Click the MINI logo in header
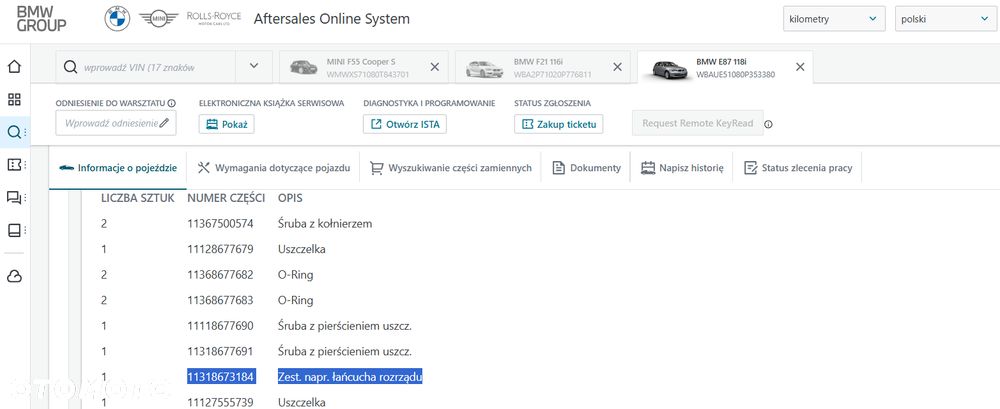The height and width of the screenshot is (409, 1000). (159, 19)
